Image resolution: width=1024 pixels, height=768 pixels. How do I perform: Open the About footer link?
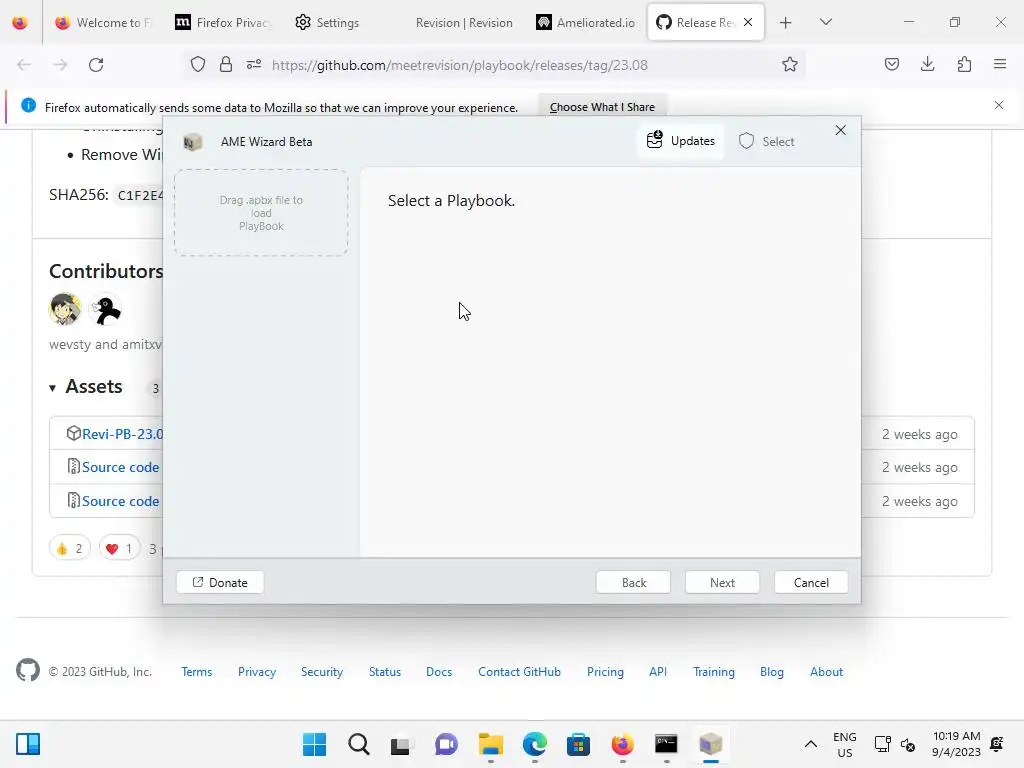(x=826, y=671)
